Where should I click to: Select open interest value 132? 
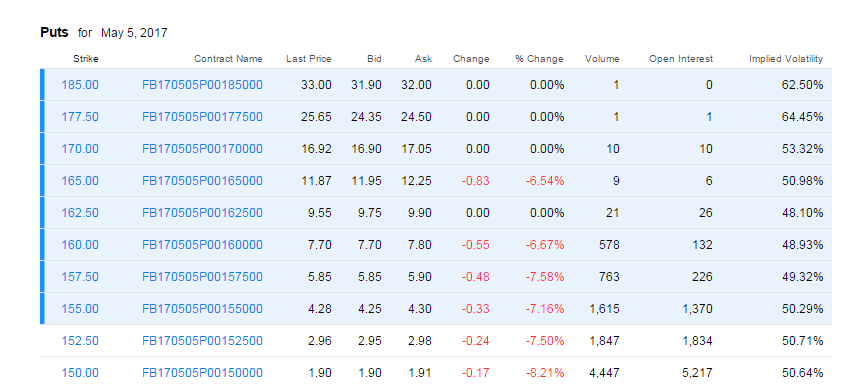pos(703,245)
